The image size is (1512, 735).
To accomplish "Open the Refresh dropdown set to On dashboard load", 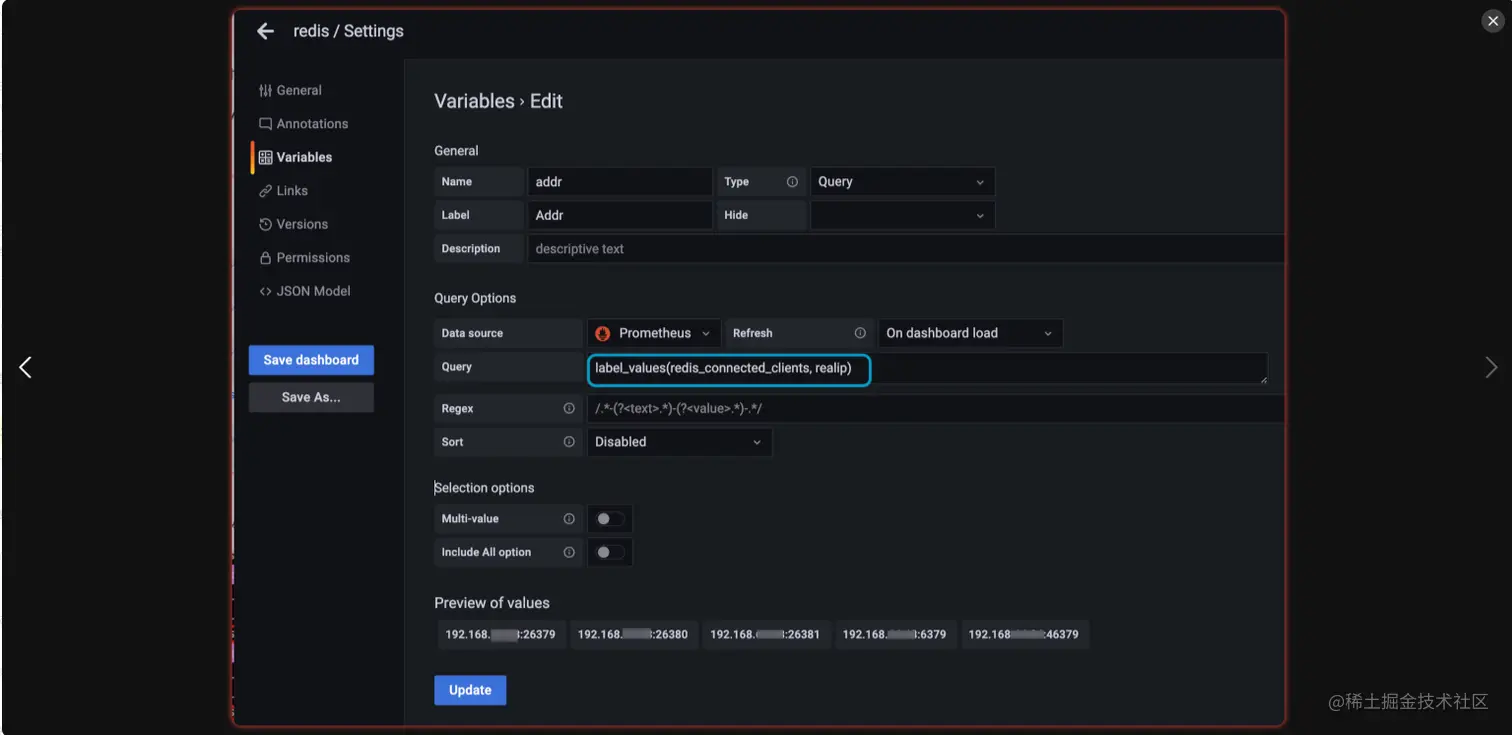I will click(x=970, y=333).
